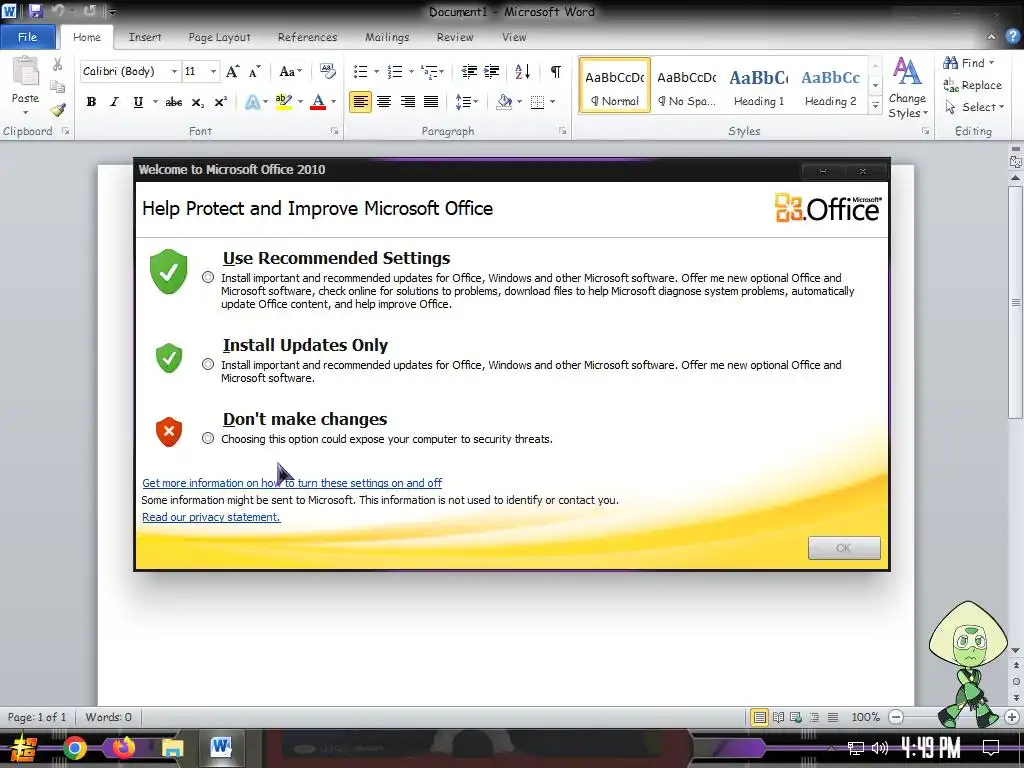The height and width of the screenshot is (768, 1024).
Task: Click the zoom in plus button
Action: (x=1012, y=717)
